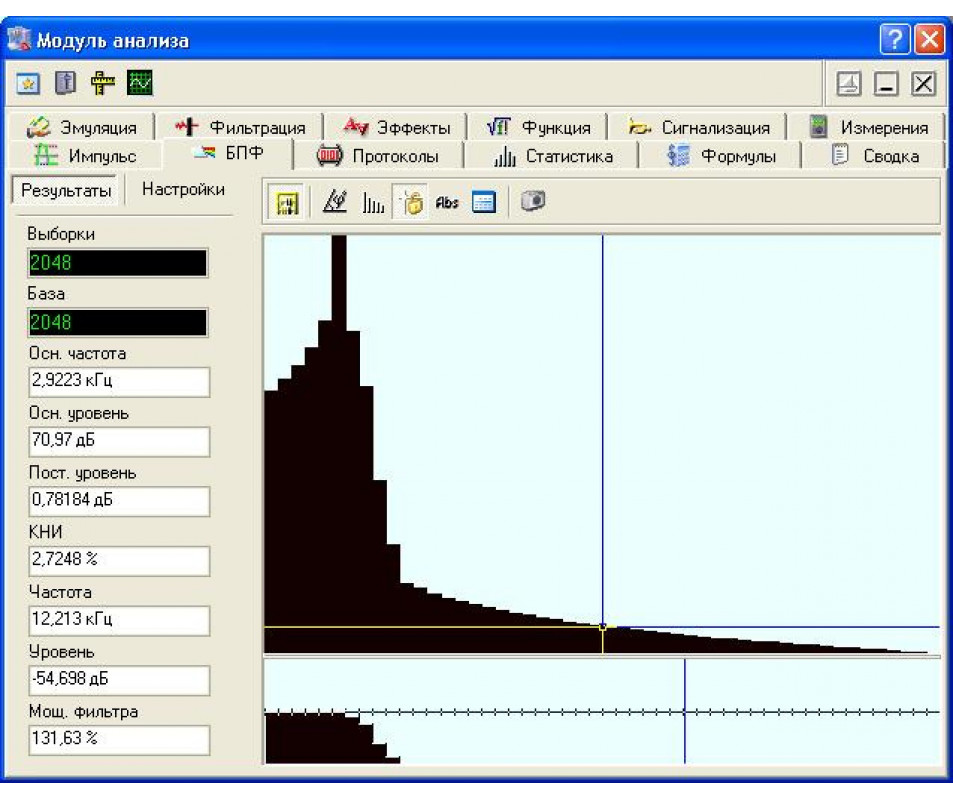Click the logarithmic scale pencil-graph icon
Image resolution: width=953 pixels, height=800 pixels.
pyautogui.click(x=335, y=202)
